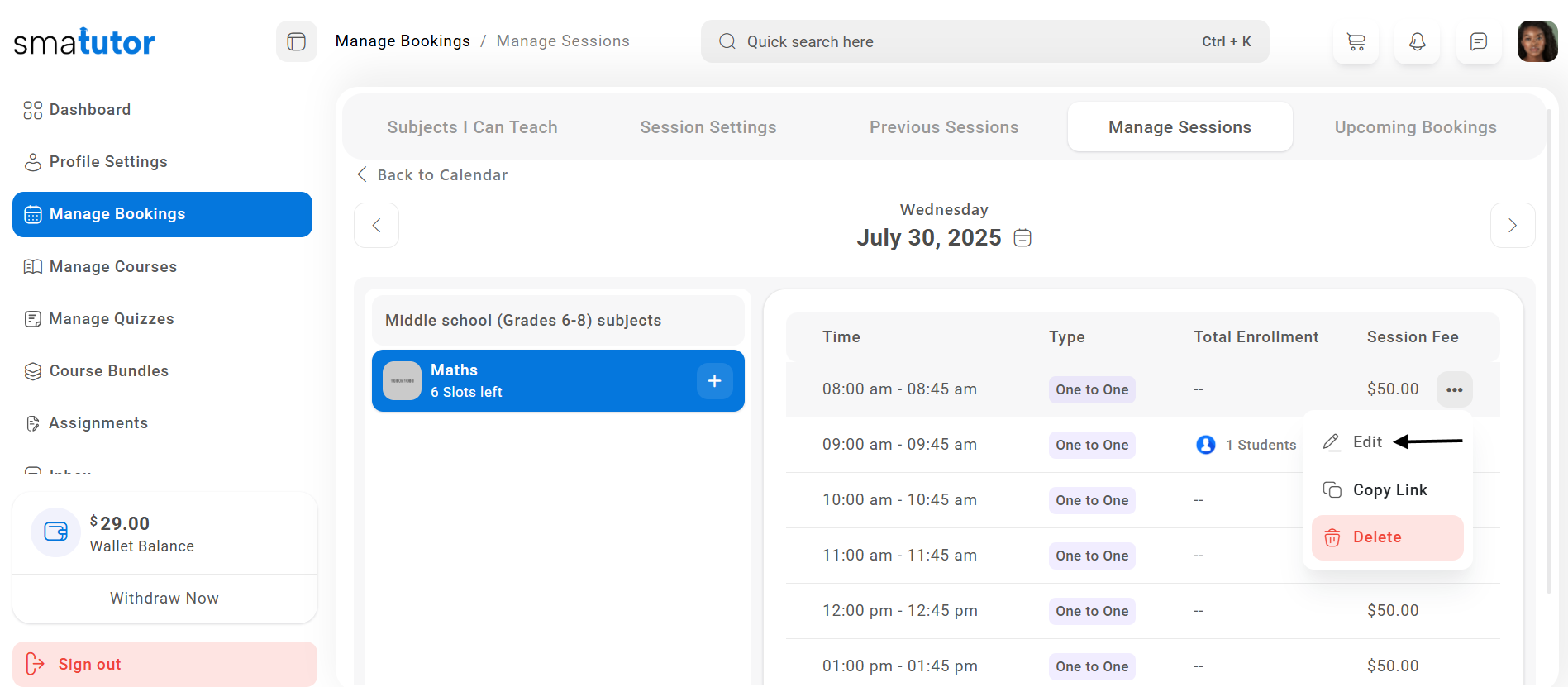
Task: Switch to Session Settings tab
Action: coord(708,127)
